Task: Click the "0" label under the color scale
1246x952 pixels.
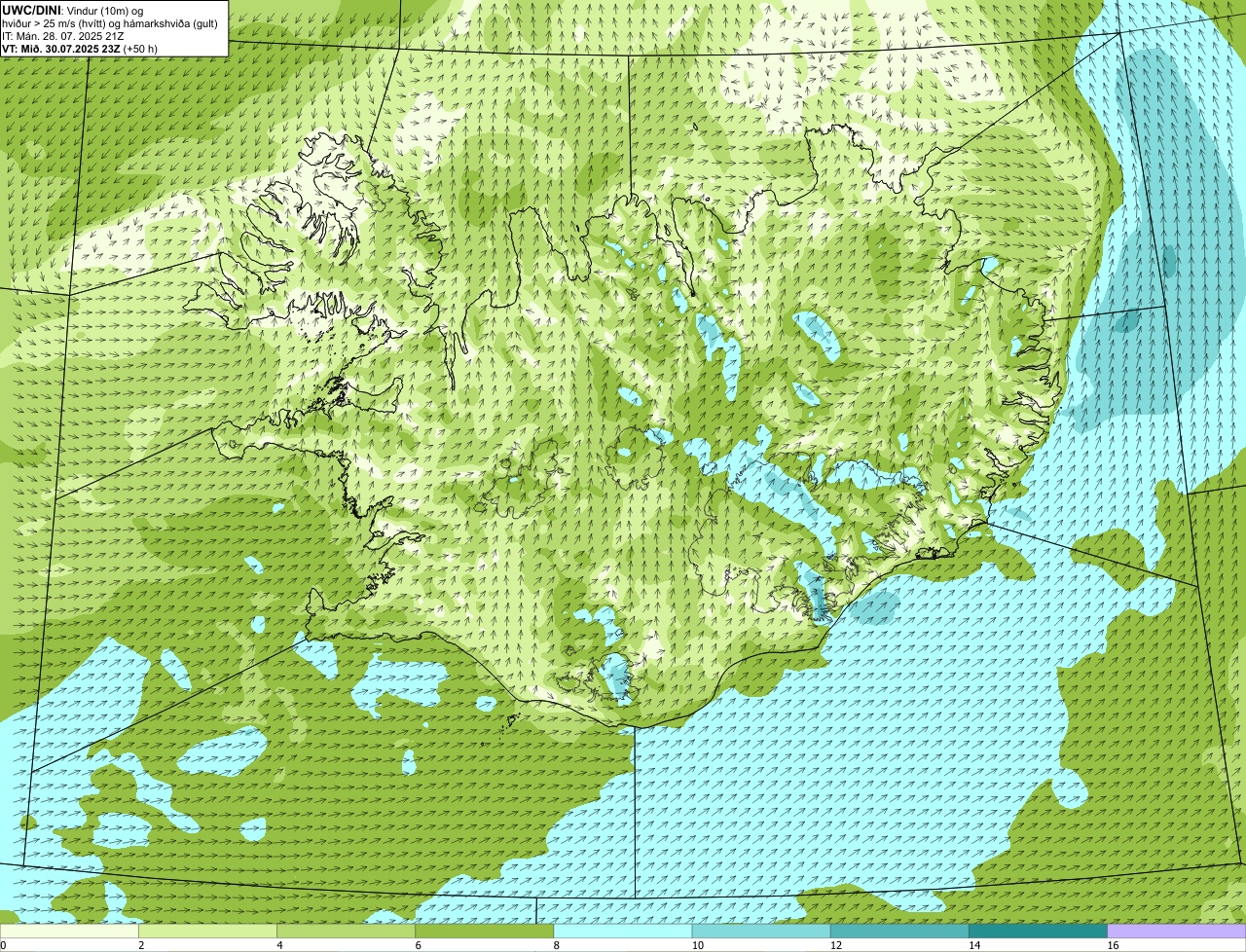Action: click(x=3, y=945)
